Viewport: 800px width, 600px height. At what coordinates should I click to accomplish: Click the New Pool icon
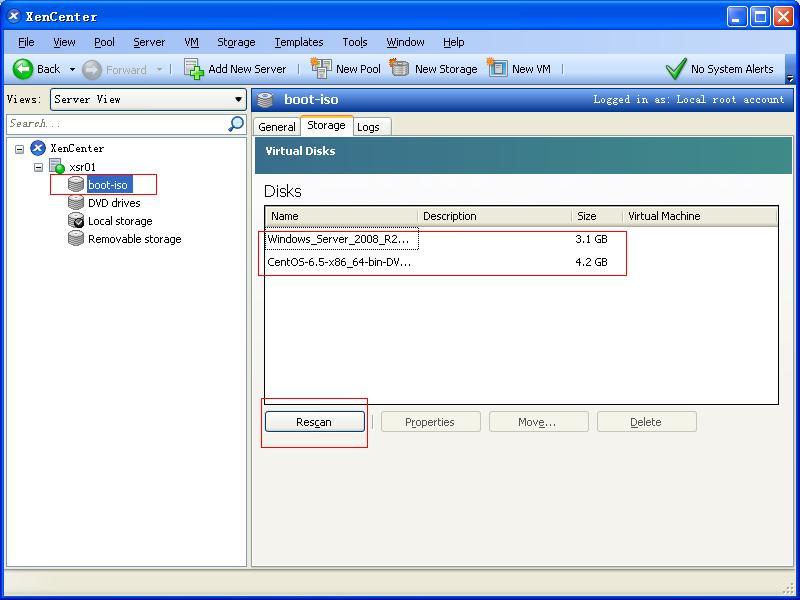(321, 68)
